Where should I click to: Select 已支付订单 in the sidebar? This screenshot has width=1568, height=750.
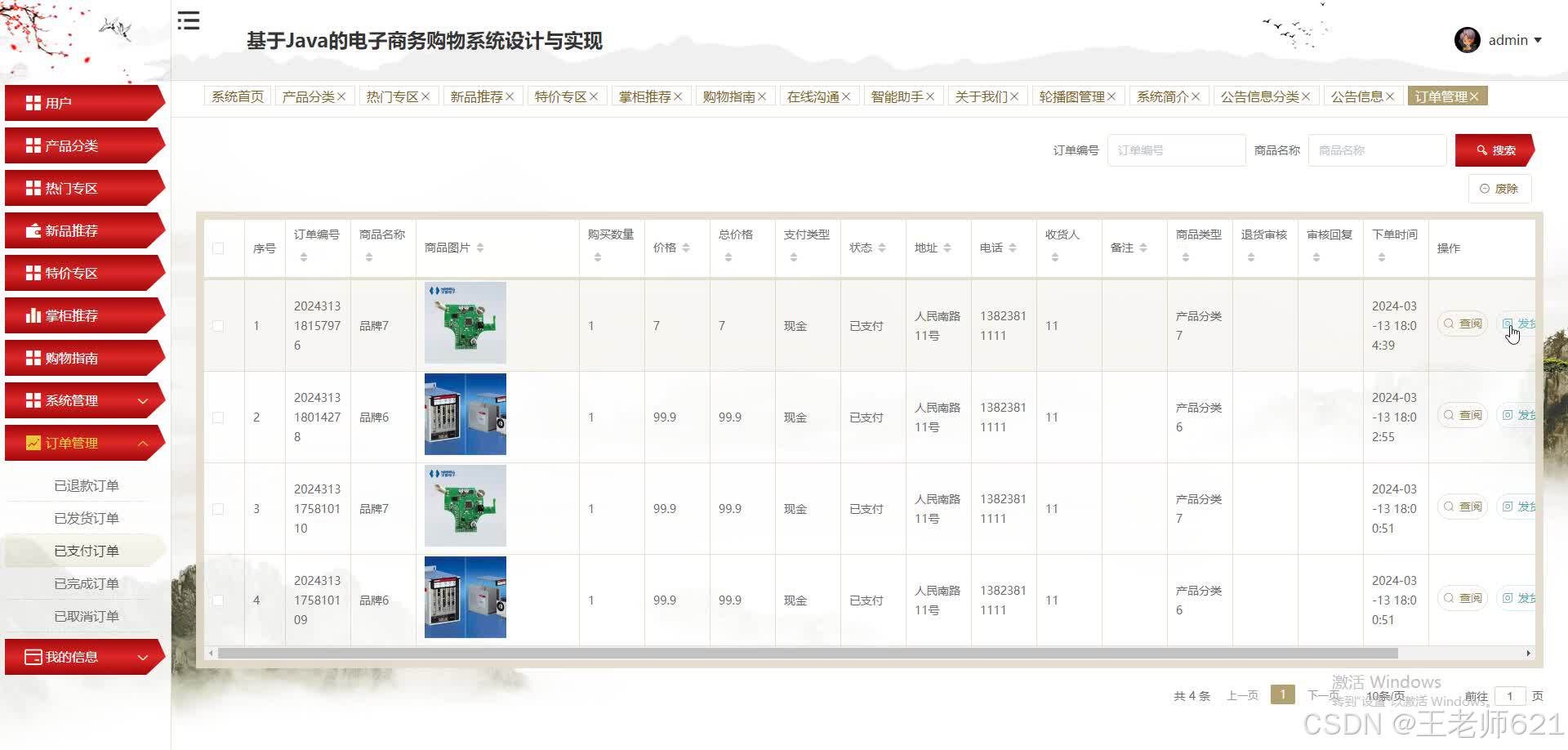[86, 551]
